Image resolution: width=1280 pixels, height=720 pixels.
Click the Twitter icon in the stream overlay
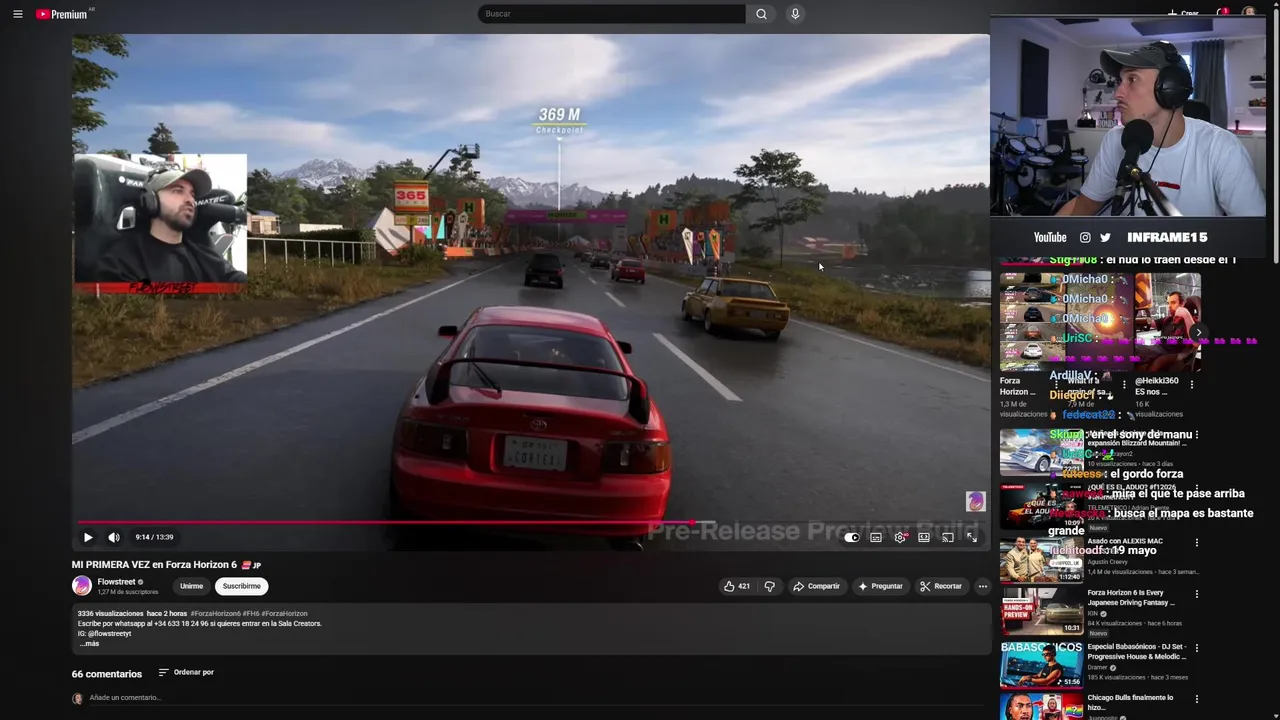point(1105,238)
